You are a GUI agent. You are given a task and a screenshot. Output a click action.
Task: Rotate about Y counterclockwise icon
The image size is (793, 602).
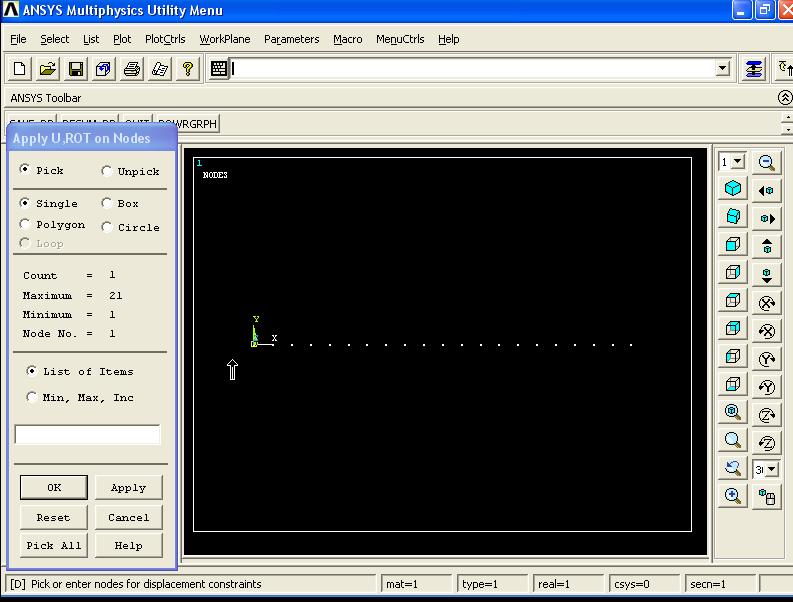click(x=766, y=388)
